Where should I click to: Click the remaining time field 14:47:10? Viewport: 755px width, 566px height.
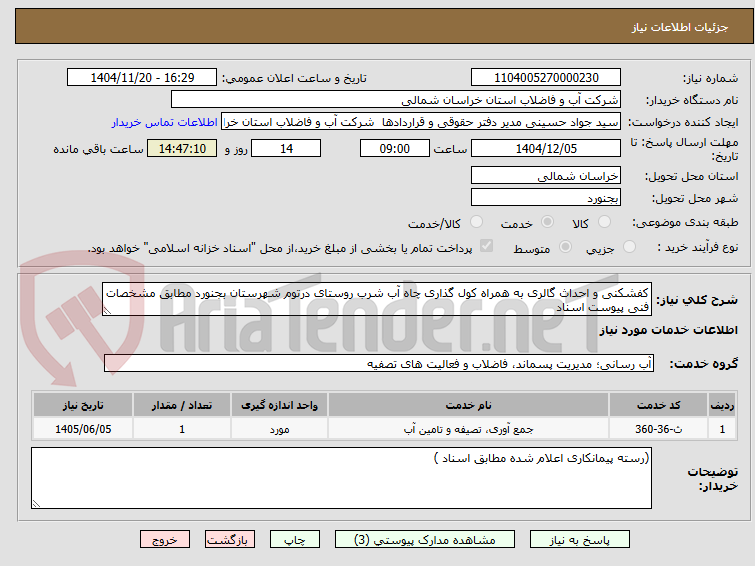pyautogui.click(x=182, y=148)
